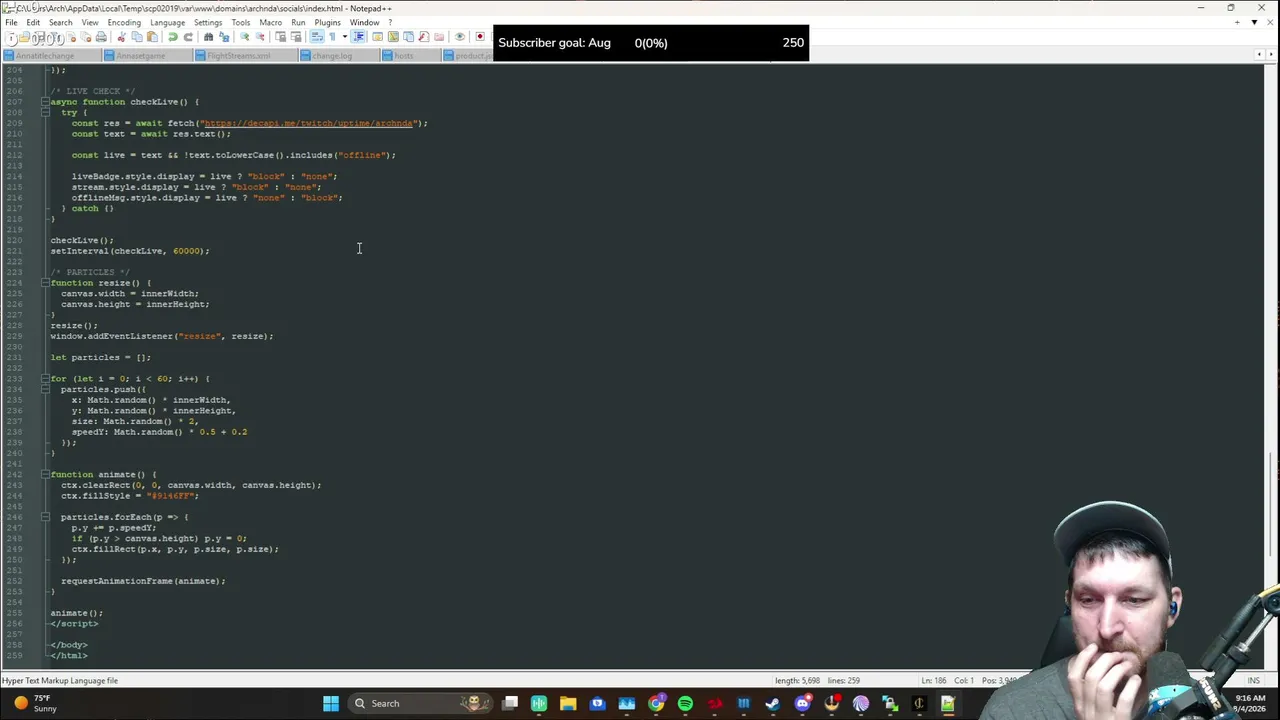The height and width of the screenshot is (720, 1280).
Task: Start macro recording with red record button
Action: (480, 38)
